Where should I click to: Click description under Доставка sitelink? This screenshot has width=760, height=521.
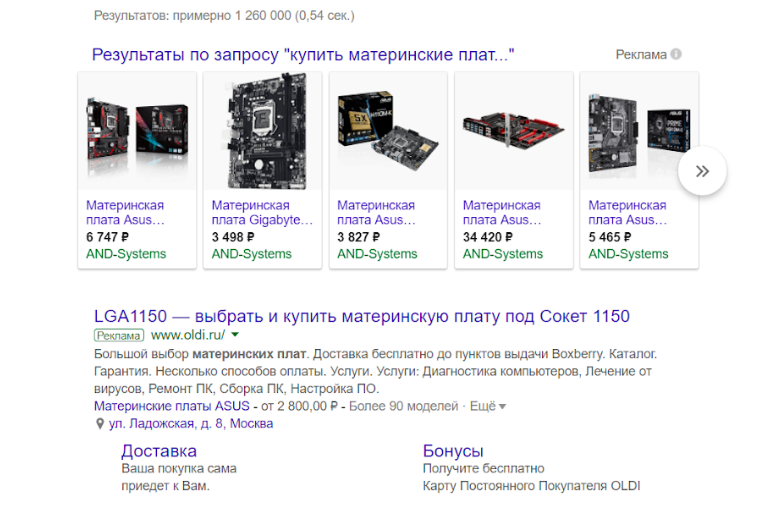coord(179,477)
